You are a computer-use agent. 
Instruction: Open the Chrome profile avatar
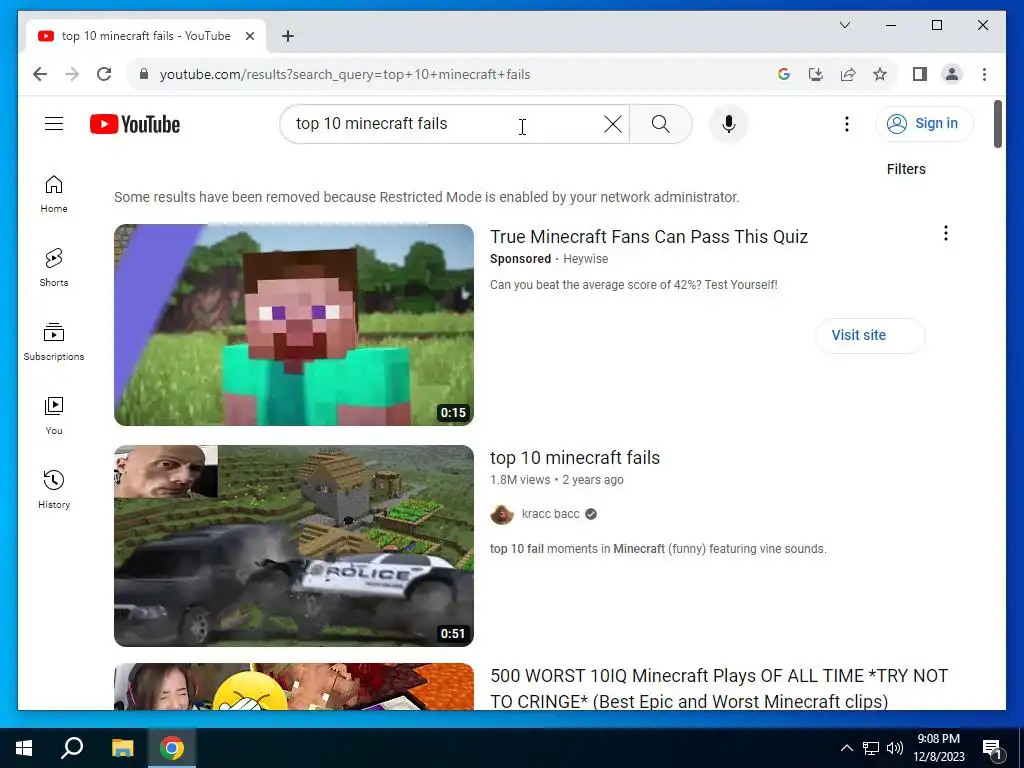click(952, 74)
